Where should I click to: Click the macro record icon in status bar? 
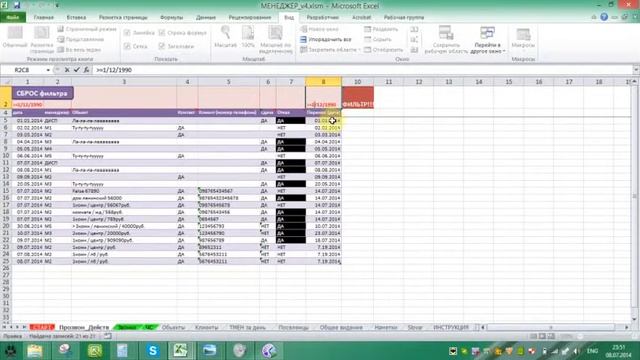click(108, 336)
